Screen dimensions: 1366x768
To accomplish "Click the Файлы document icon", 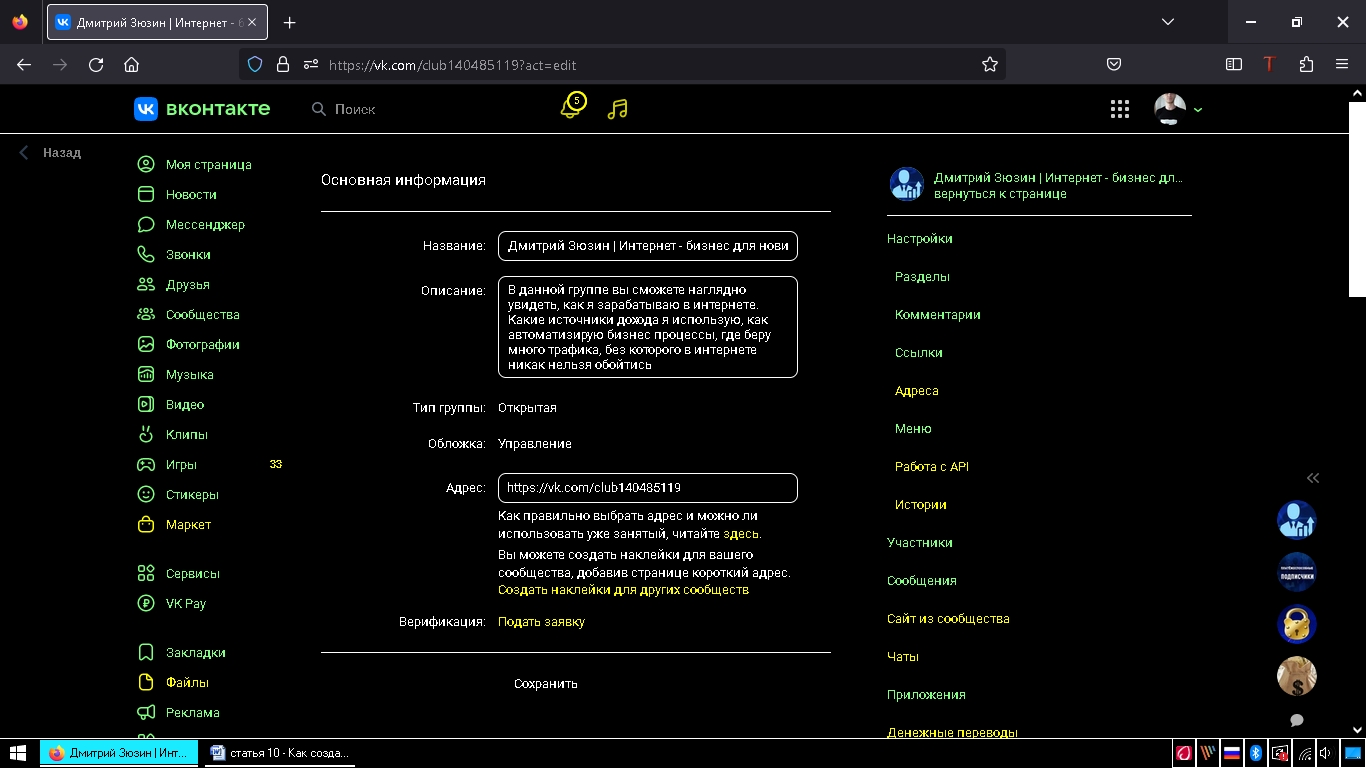I will pyautogui.click(x=146, y=682).
